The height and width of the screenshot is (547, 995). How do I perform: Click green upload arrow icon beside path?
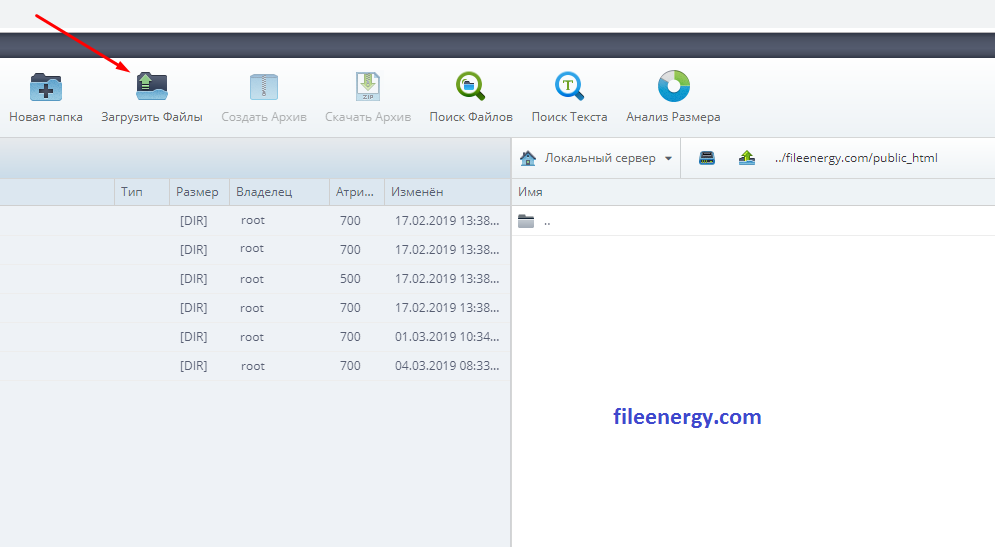tap(747, 158)
